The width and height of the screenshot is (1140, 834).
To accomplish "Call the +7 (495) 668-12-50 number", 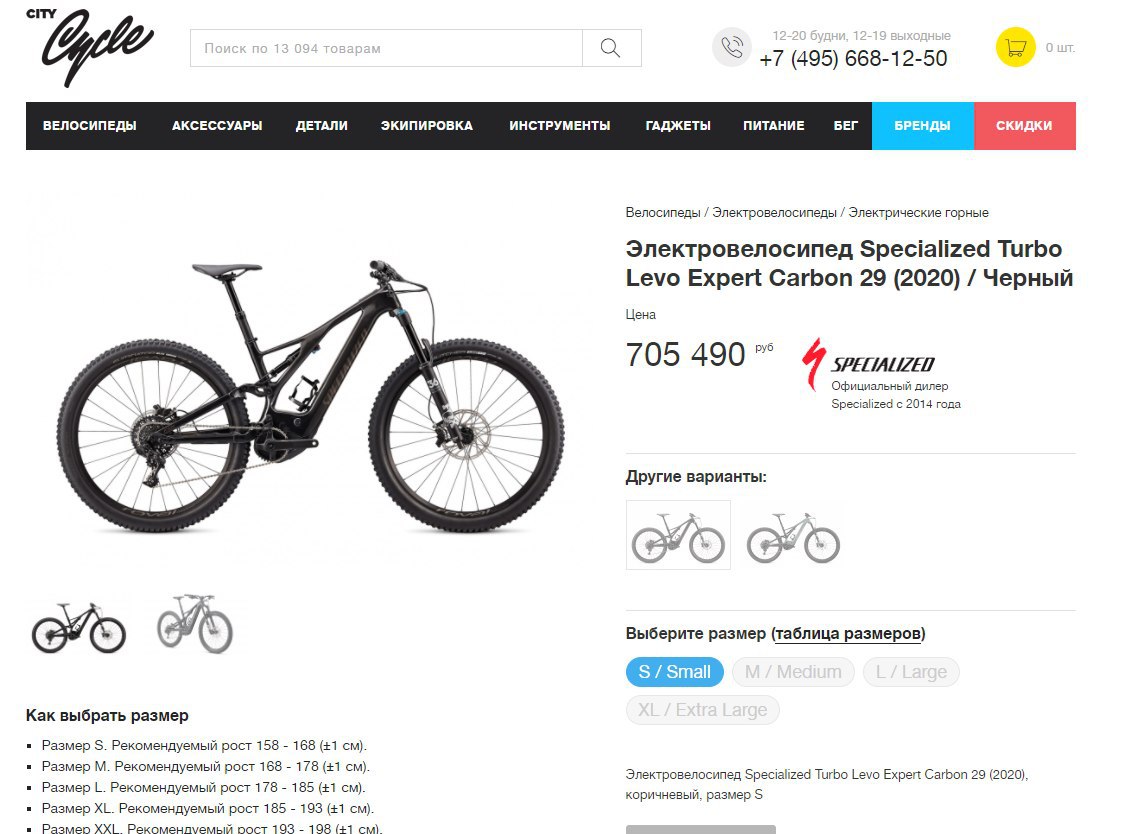I will (x=853, y=59).
